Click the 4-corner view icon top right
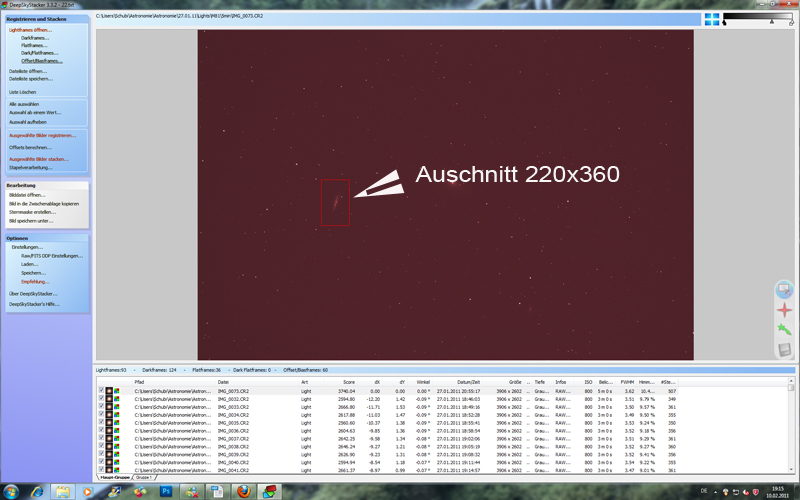 point(711,18)
